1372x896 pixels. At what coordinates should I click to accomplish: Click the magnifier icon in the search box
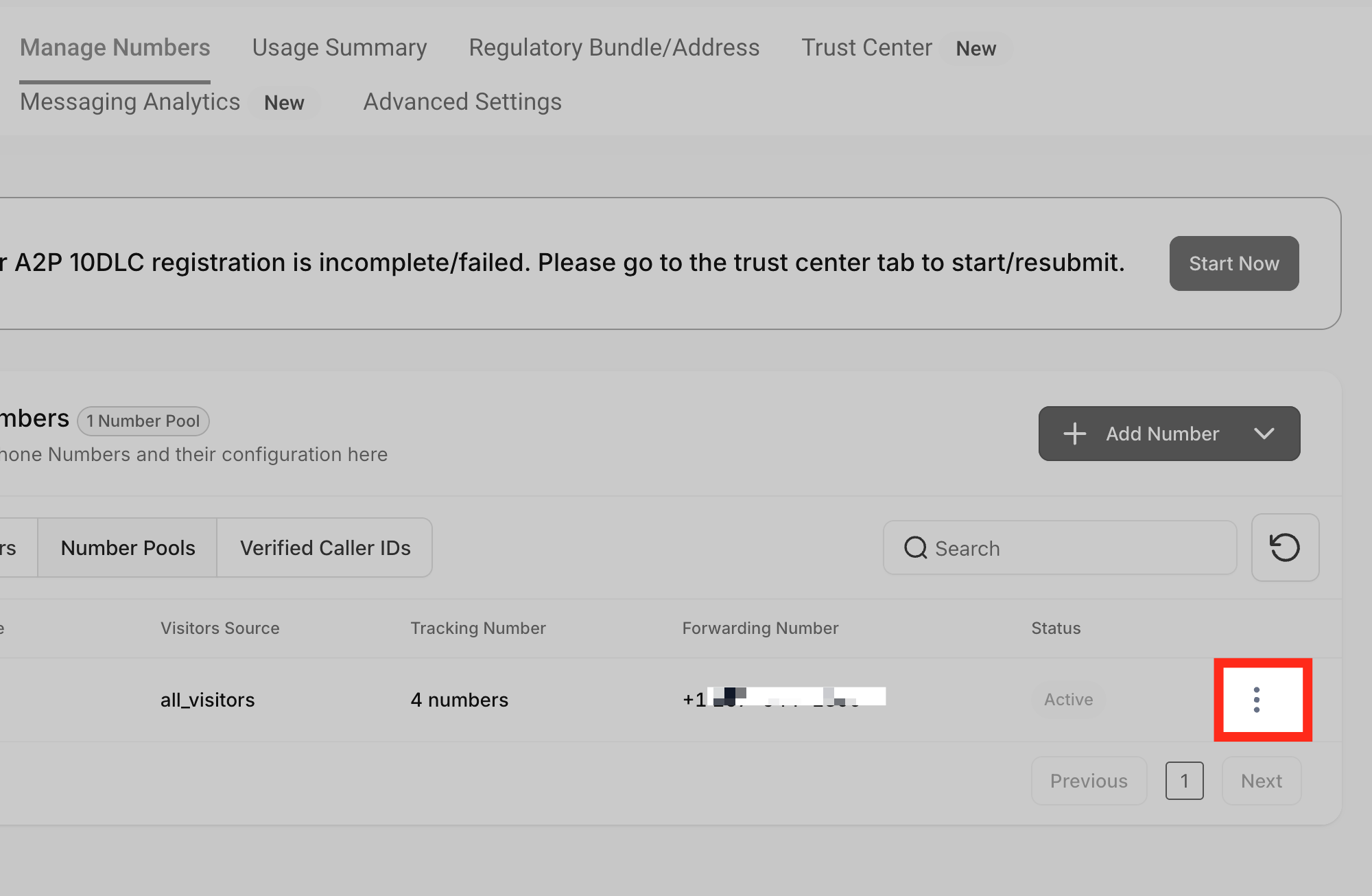click(916, 547)
